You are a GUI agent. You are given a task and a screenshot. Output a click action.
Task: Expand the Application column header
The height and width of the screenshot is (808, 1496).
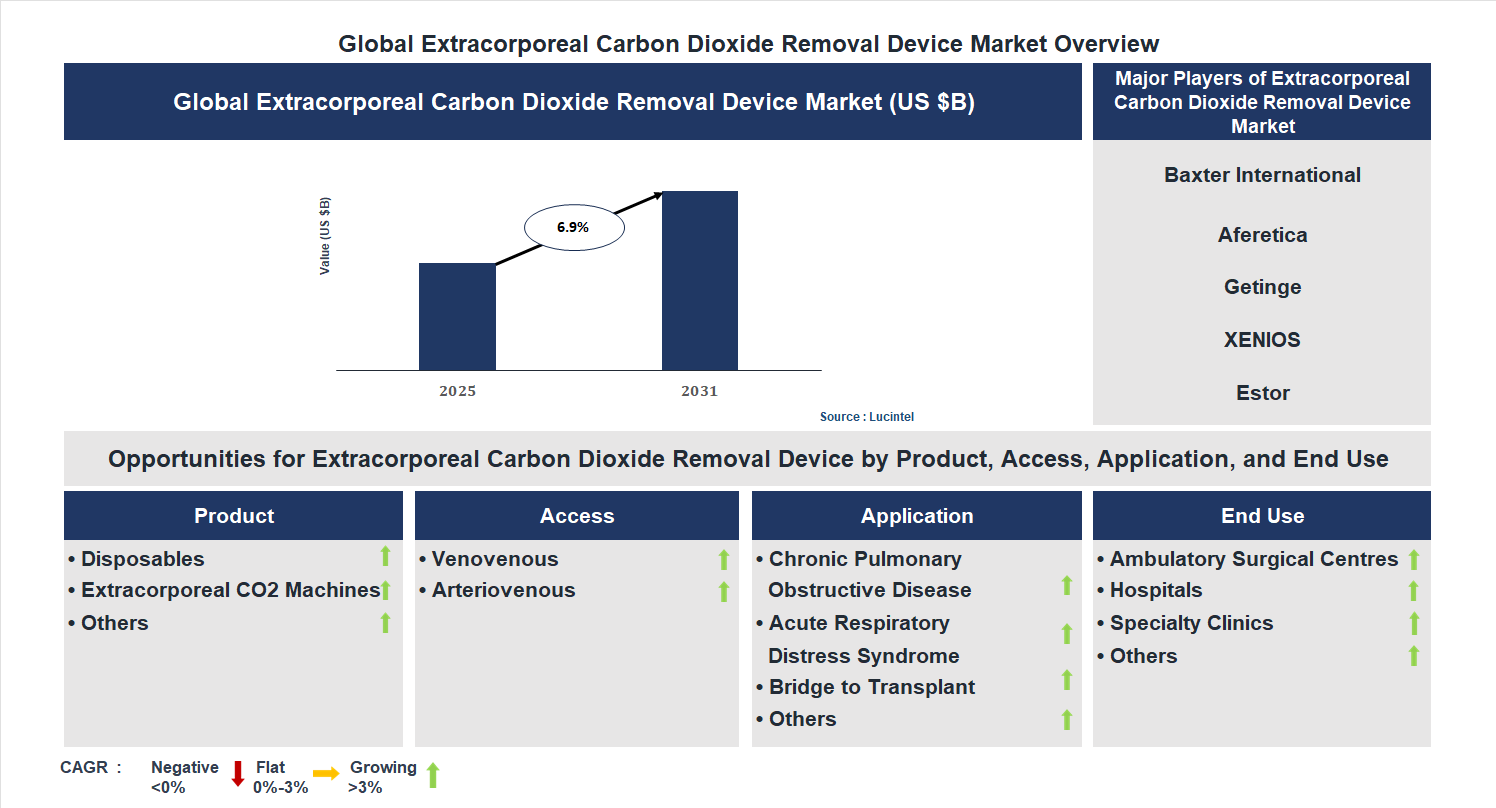pos(916,515)
